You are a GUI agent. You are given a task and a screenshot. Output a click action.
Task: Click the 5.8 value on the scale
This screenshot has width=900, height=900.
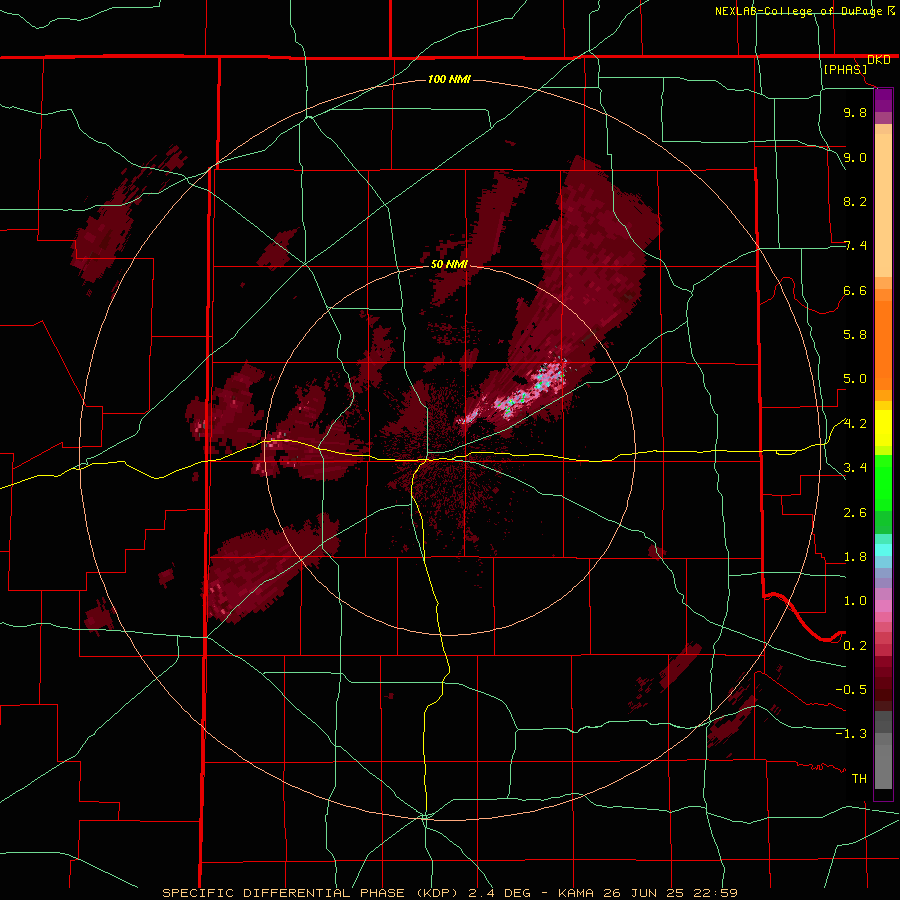click(855, 335)
